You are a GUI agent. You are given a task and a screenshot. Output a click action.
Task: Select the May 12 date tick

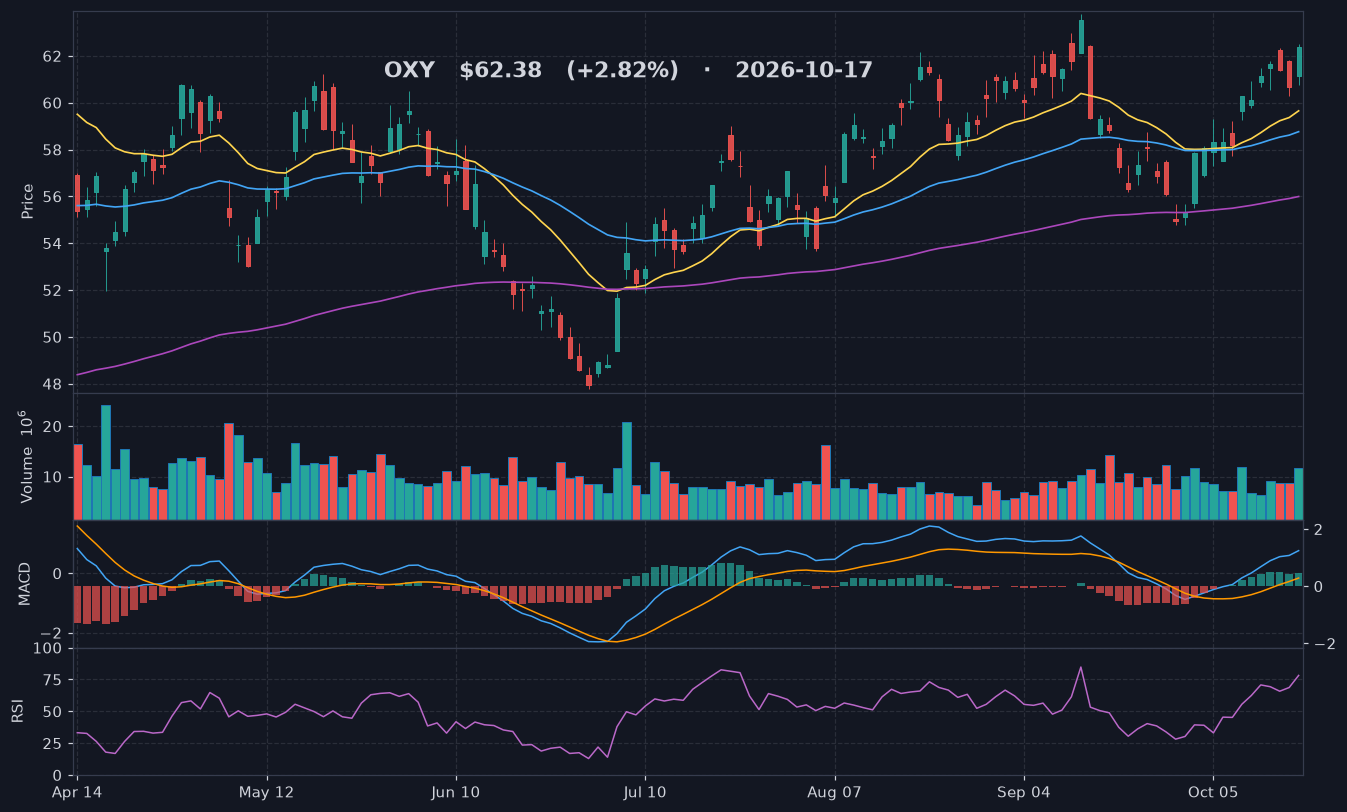tap(267, 792)
